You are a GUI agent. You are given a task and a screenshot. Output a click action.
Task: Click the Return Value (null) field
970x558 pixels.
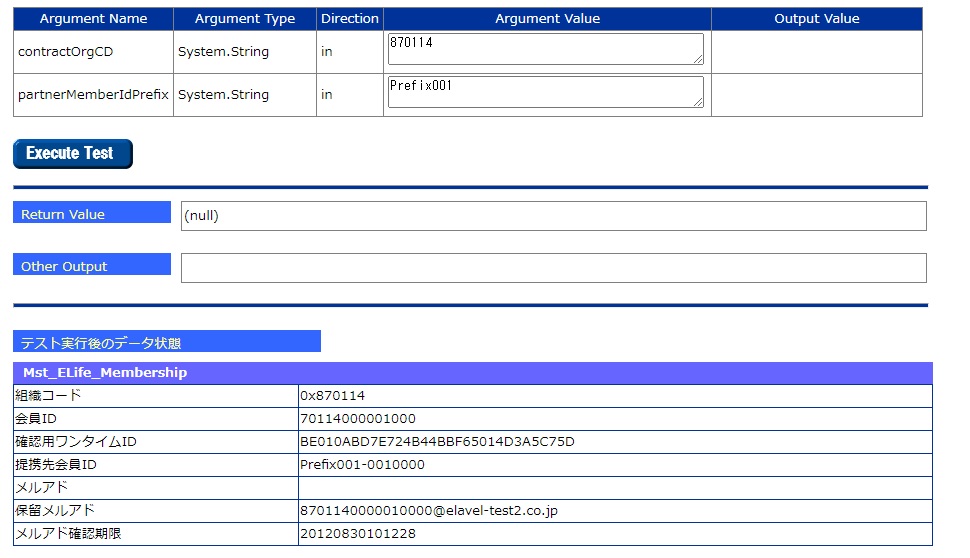pos(554,216)
